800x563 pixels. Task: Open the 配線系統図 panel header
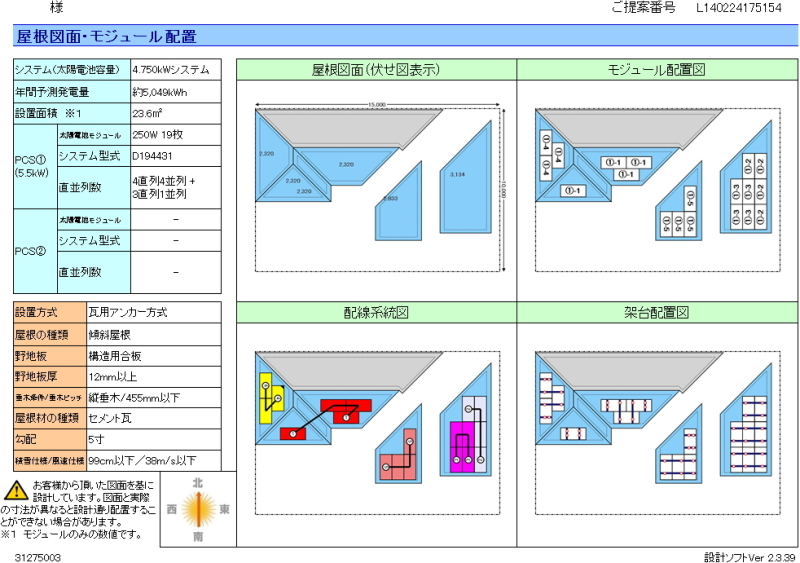[376, 313]
